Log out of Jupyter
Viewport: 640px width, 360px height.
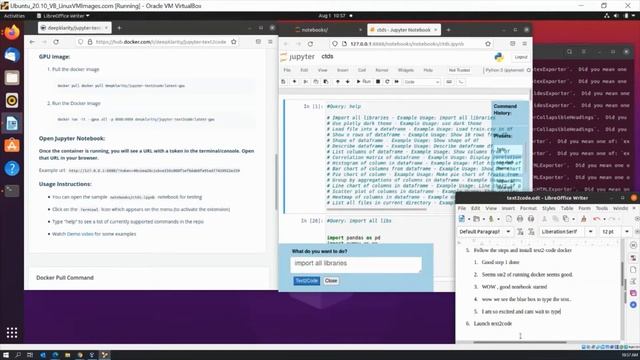click(521, 57)
